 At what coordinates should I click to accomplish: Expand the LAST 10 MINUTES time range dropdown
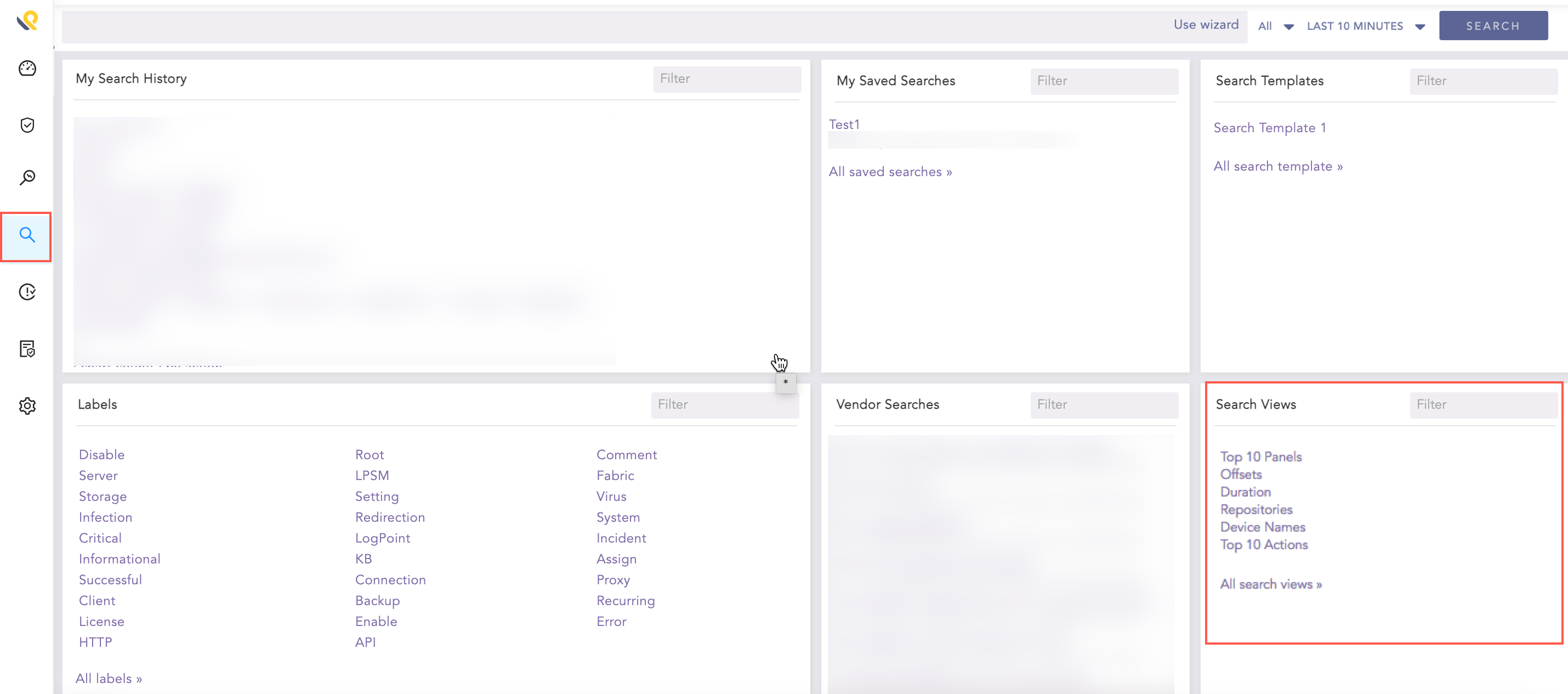(1365, 26)
